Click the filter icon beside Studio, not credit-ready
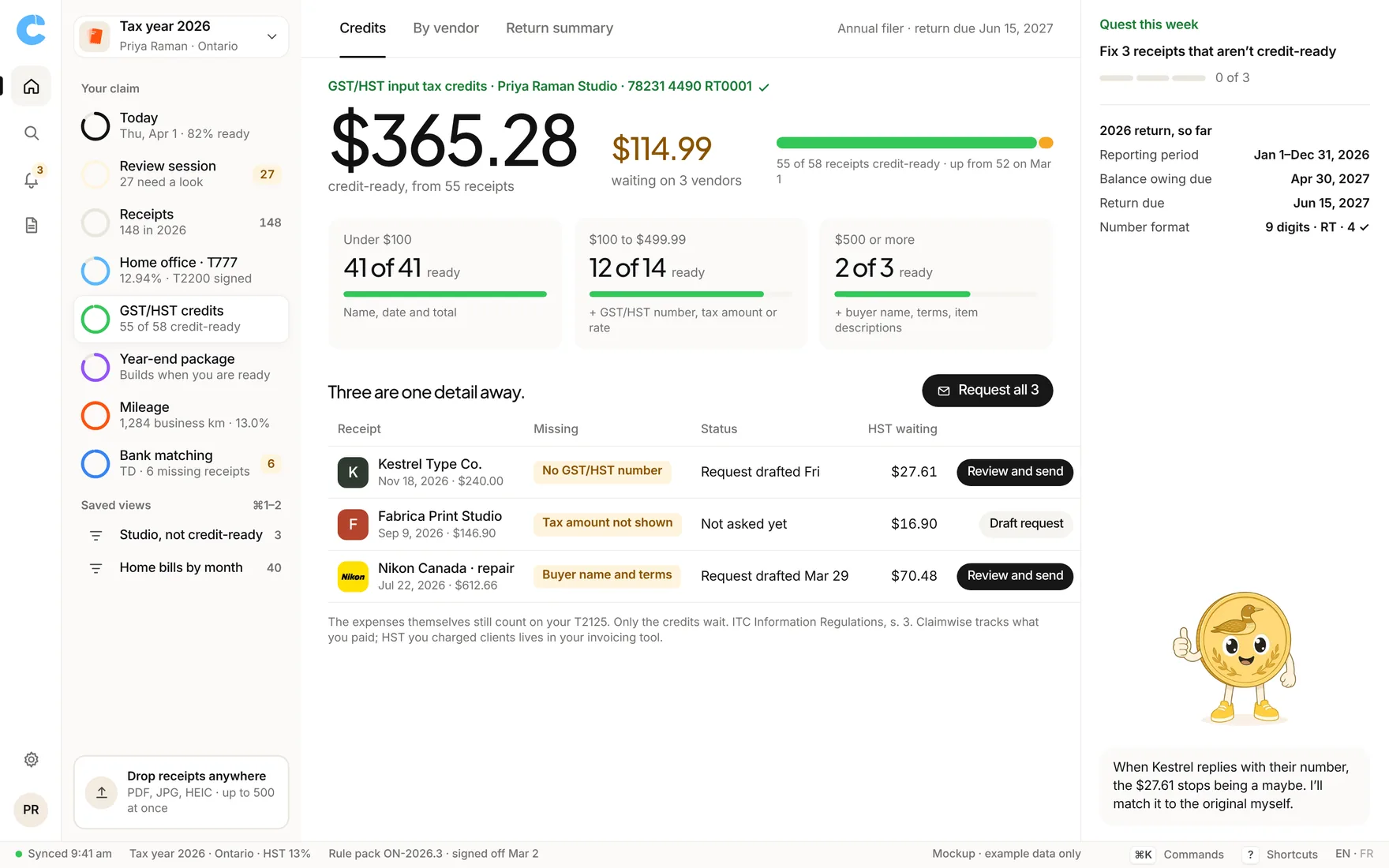The height and width of the screenshot is (868, 1389). 95,535
